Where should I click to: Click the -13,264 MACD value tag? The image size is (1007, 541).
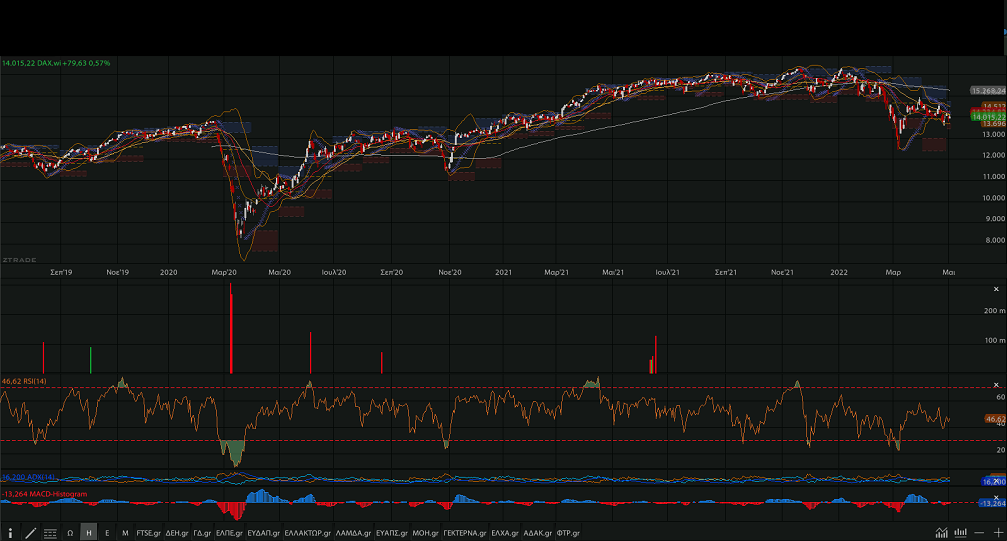coord(992,503)
